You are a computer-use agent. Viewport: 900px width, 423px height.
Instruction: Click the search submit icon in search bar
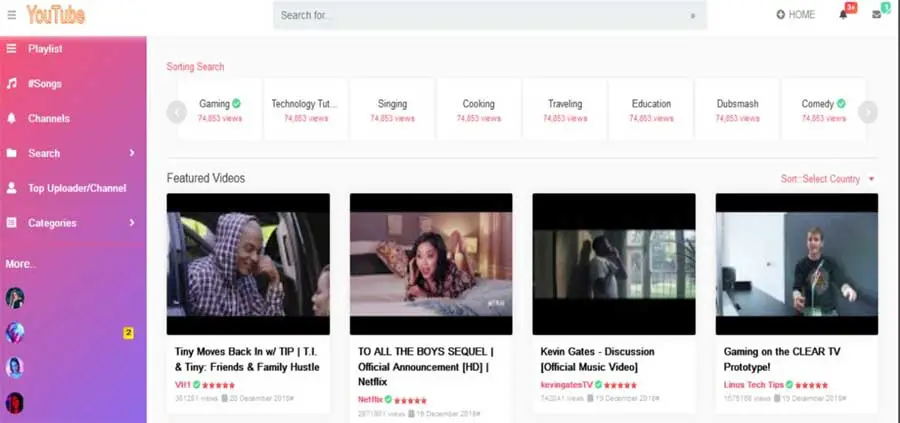[x=692, y=15]
